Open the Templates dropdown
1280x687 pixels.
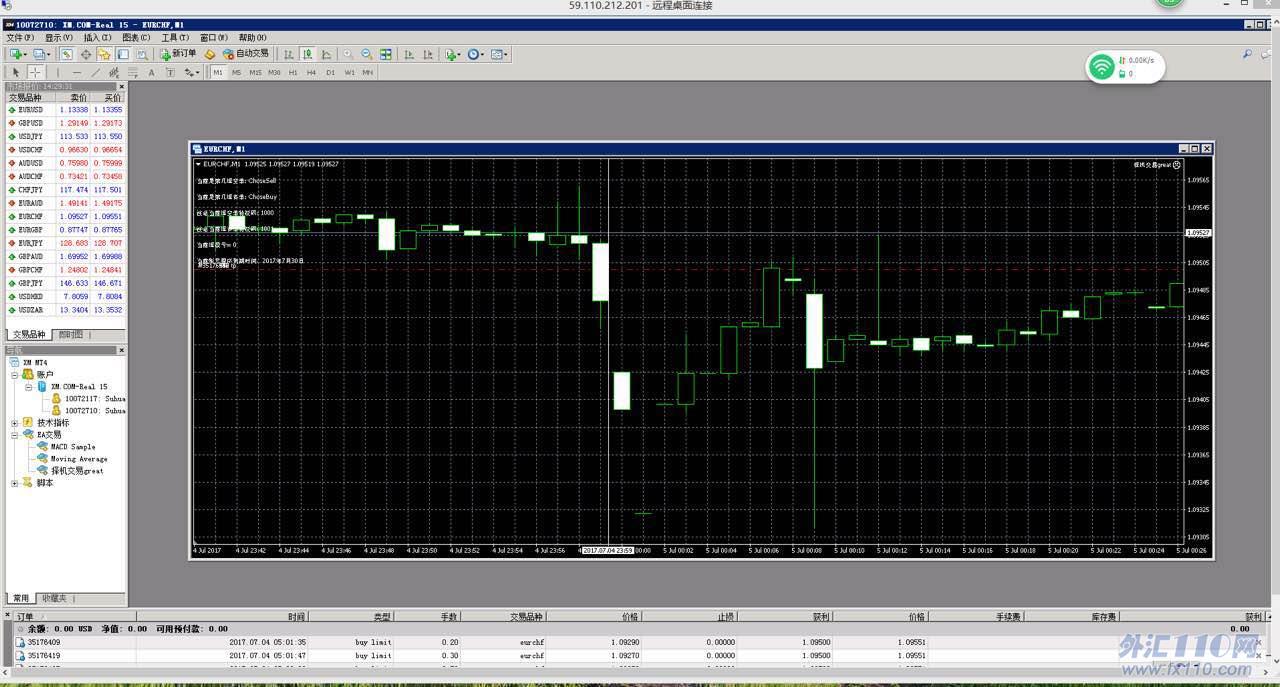click(x=498, y=54)
